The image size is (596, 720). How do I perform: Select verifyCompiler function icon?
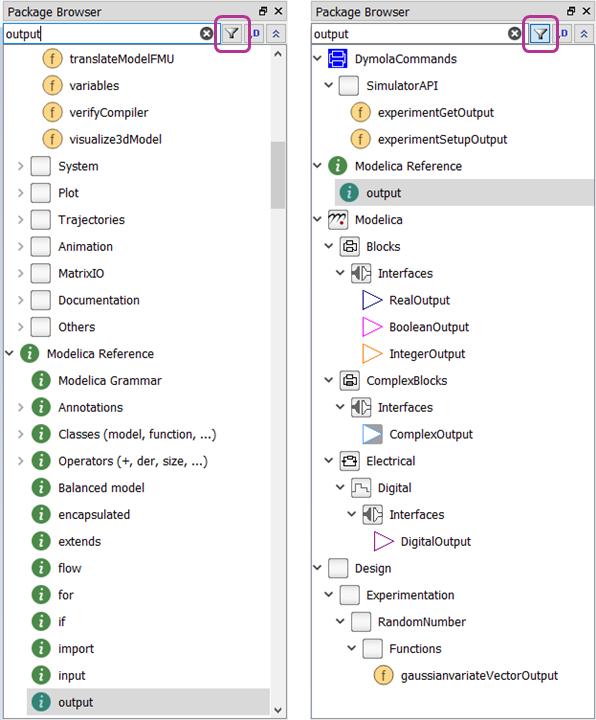52,112
